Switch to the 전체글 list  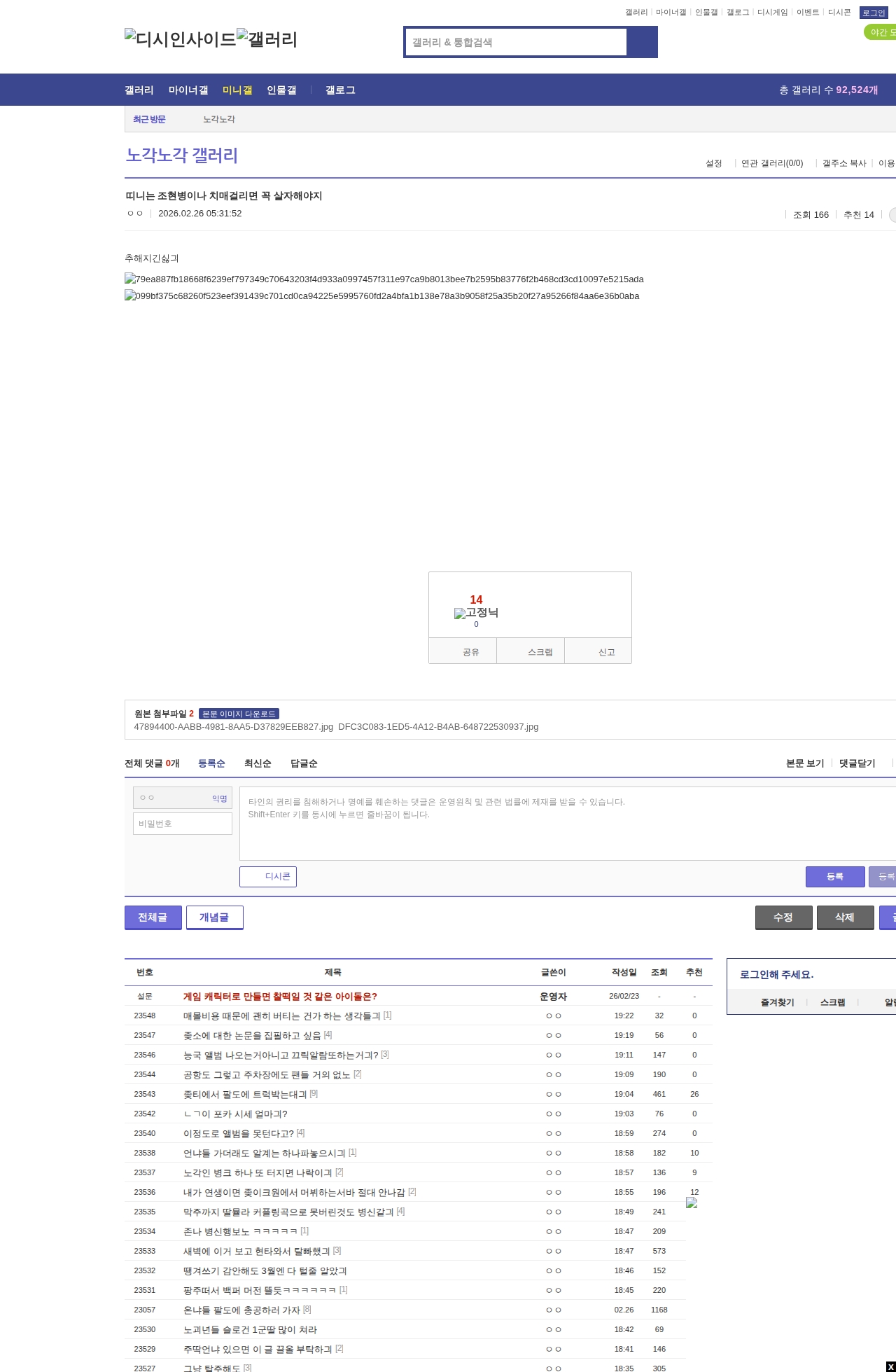click(153, 917)
